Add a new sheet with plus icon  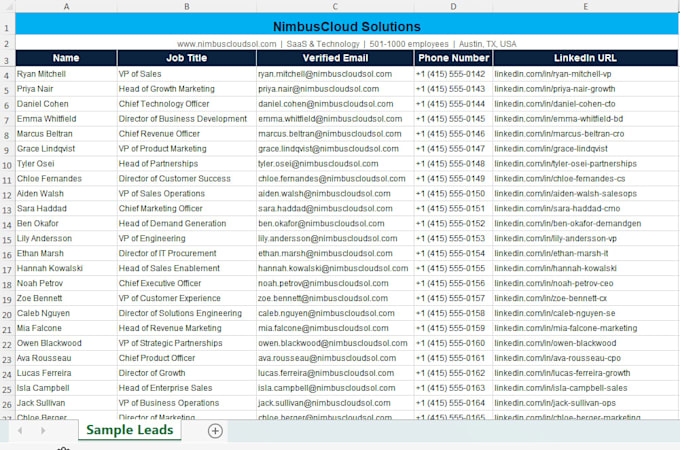pyautogui.click(x=215, y=431)
